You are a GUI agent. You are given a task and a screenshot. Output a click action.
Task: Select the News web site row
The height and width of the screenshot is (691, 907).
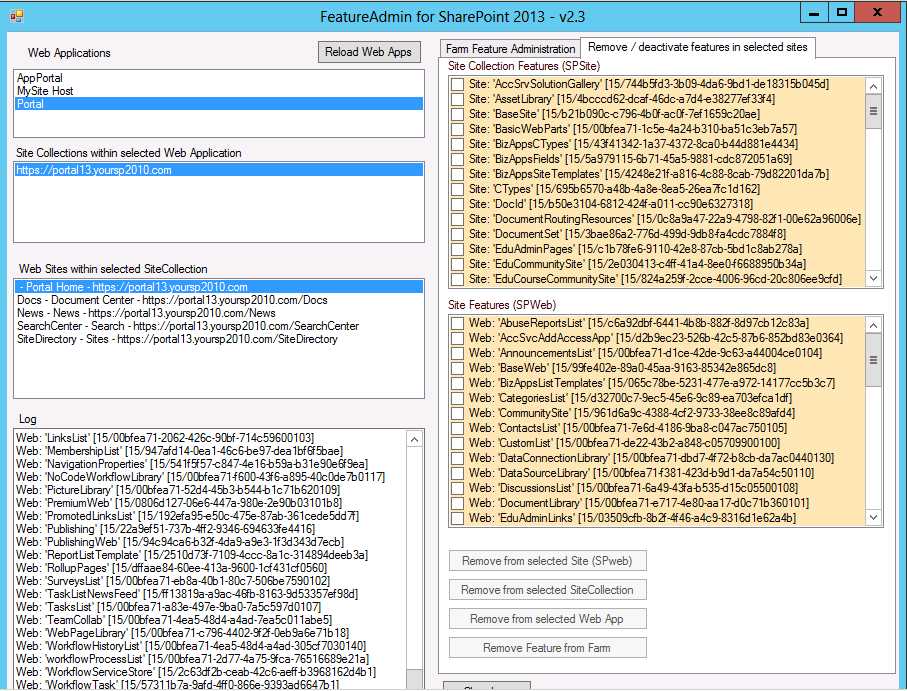[219, 313]
